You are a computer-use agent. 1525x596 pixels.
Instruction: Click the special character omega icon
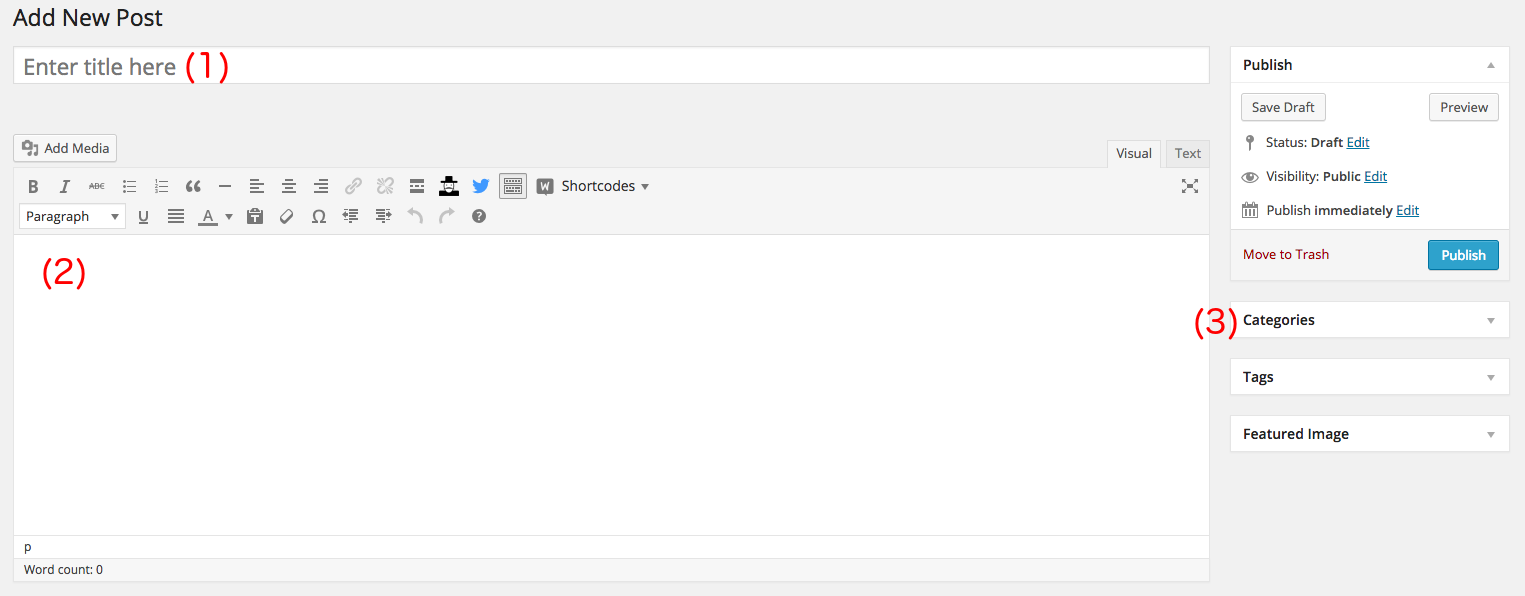pos(319,216)
